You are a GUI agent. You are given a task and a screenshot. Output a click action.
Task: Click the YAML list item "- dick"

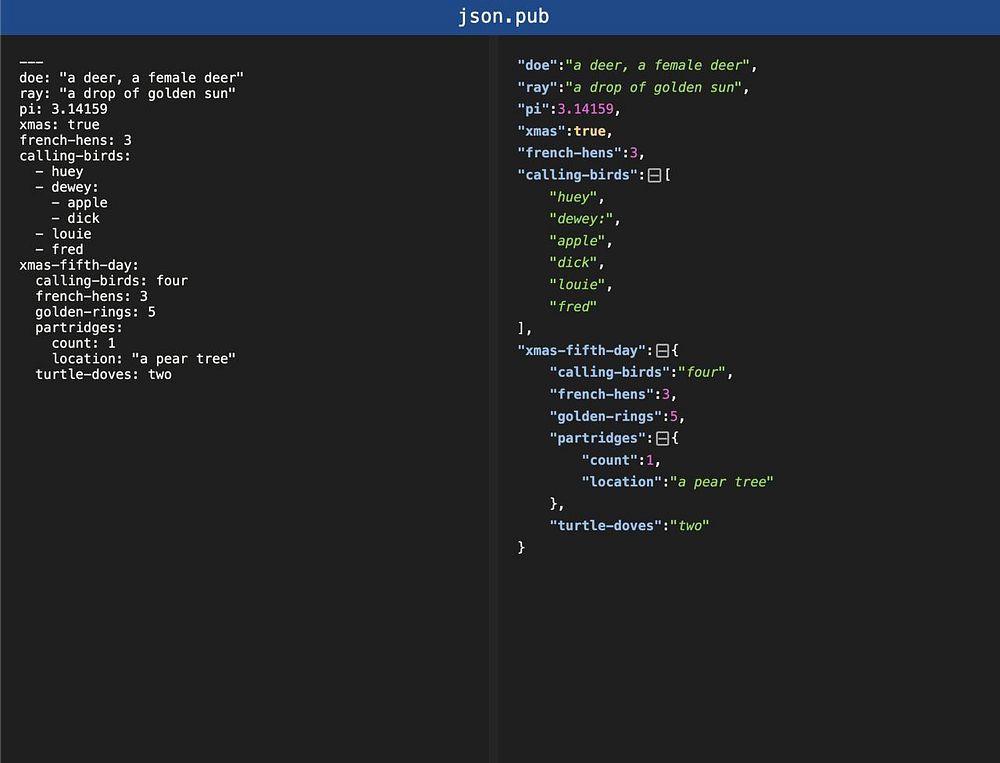pos(75,218)
